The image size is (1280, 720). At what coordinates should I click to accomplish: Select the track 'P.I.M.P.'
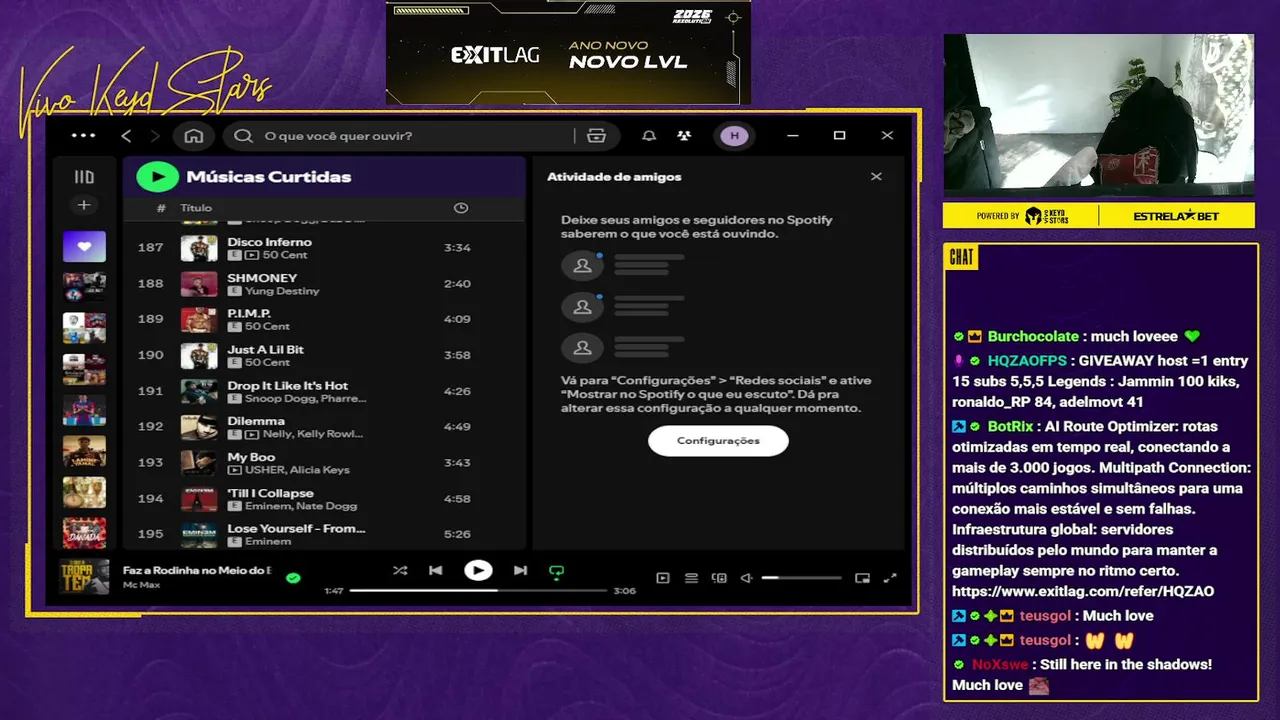(x=249, y=314)
